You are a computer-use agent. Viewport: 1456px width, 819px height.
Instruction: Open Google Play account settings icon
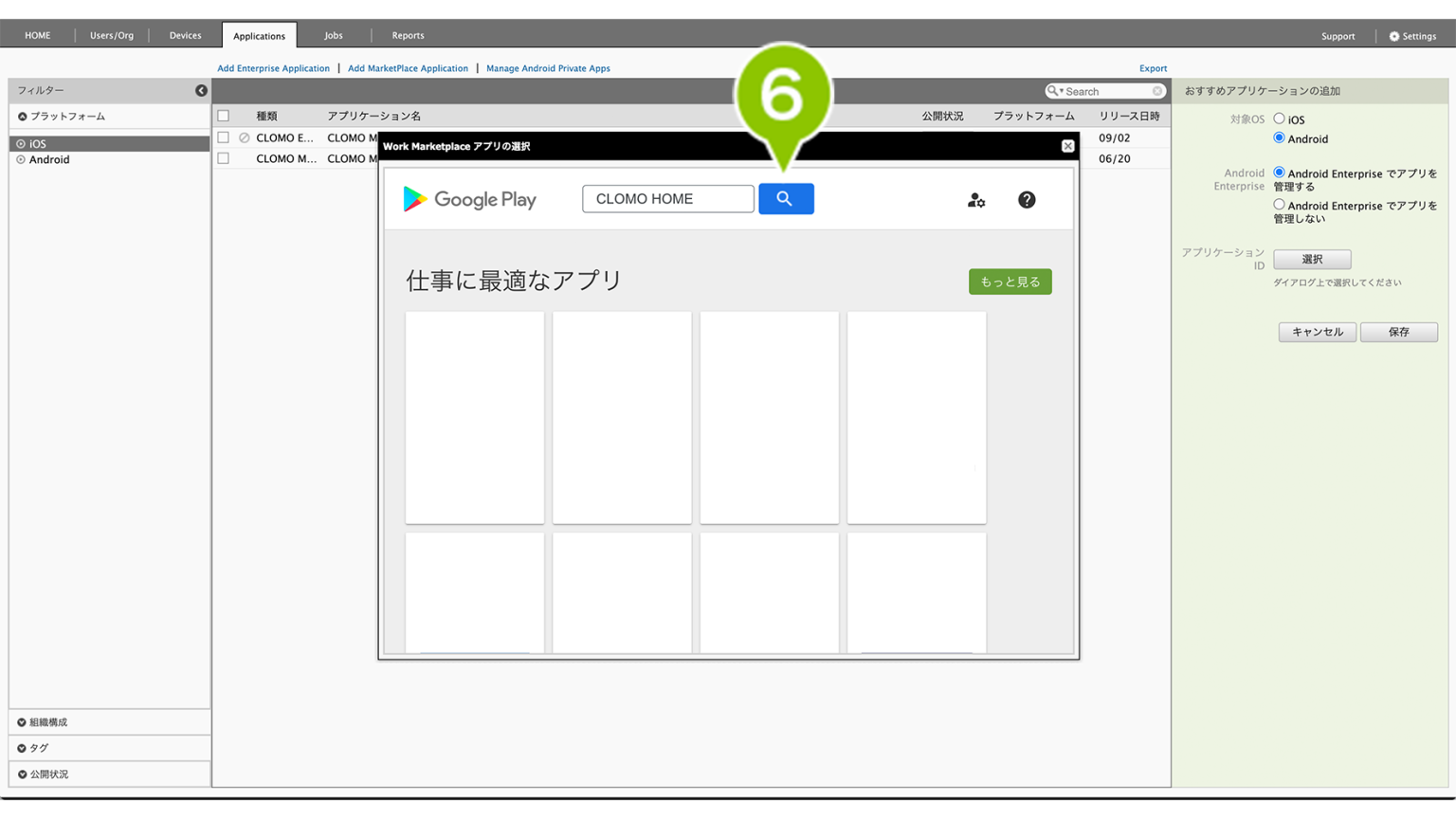coord(975,200)
